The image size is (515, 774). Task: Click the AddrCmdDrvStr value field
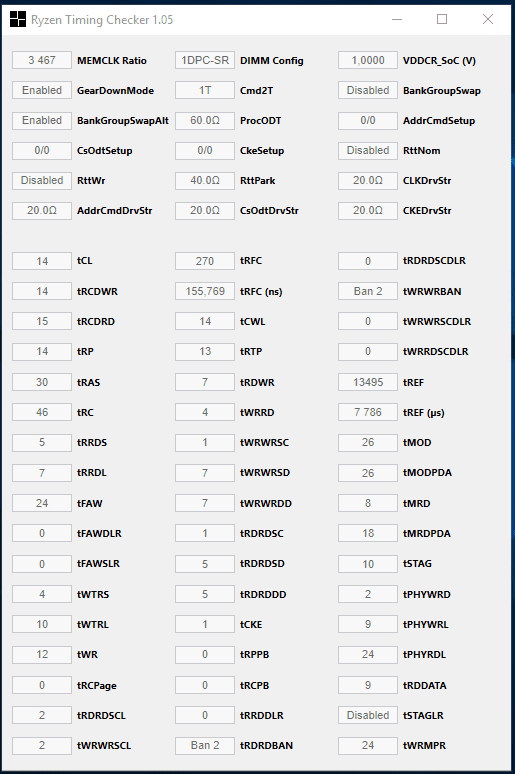pos(42,211)
